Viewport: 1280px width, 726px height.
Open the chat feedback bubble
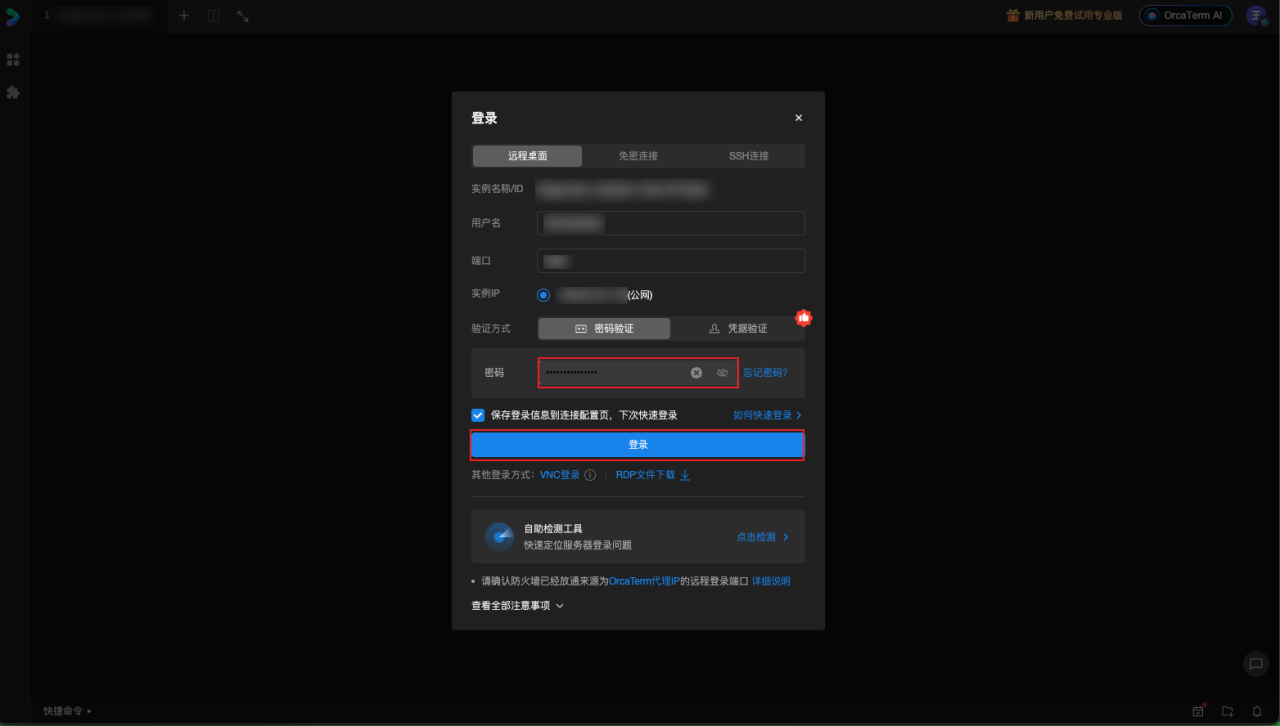click(x=1255, y=663)
